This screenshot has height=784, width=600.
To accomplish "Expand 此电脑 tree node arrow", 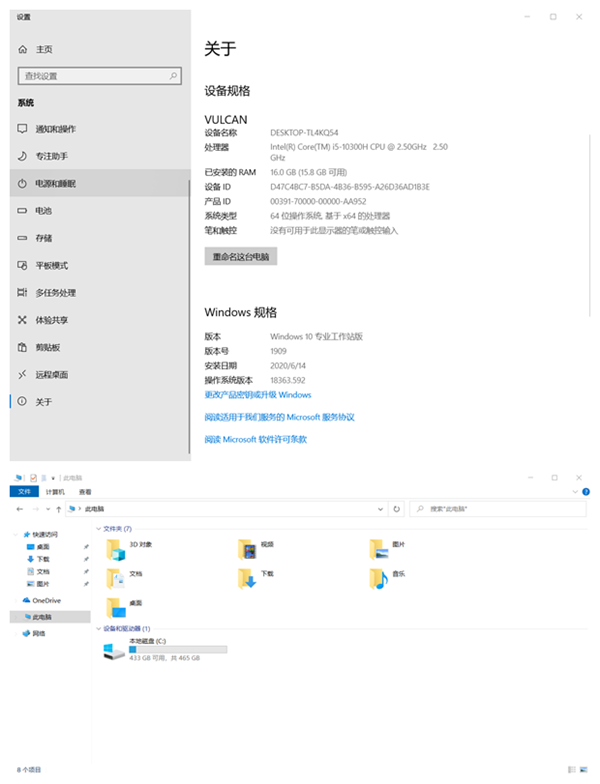I will [x=16, y=617].
